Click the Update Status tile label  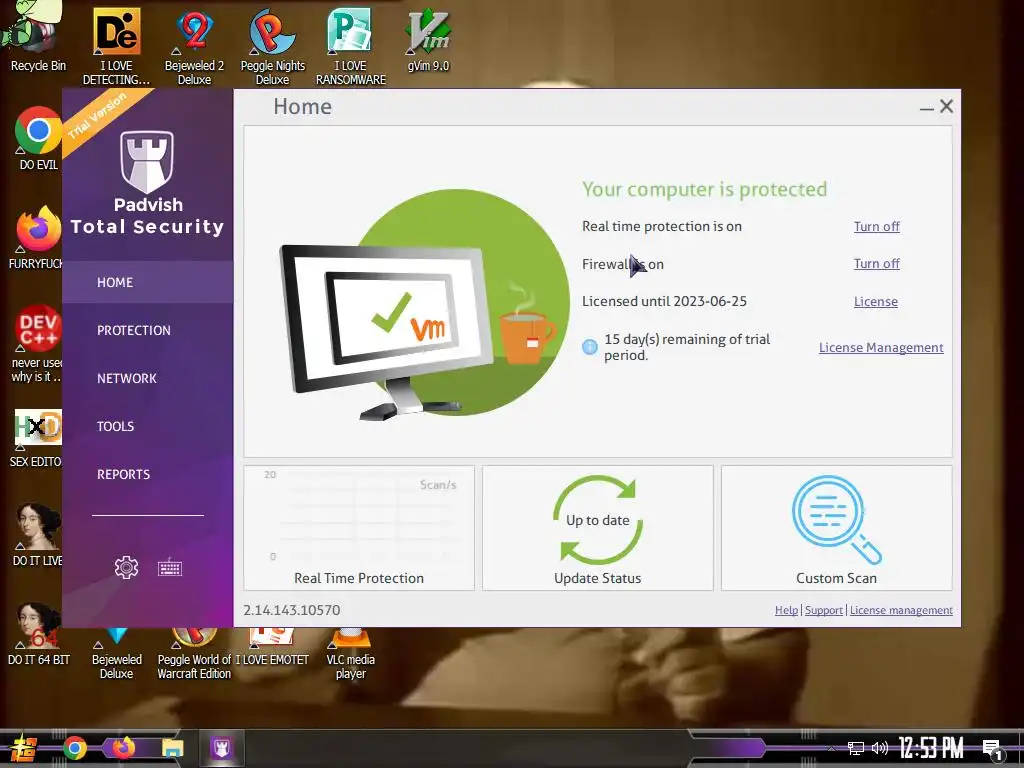coord(598,578)
